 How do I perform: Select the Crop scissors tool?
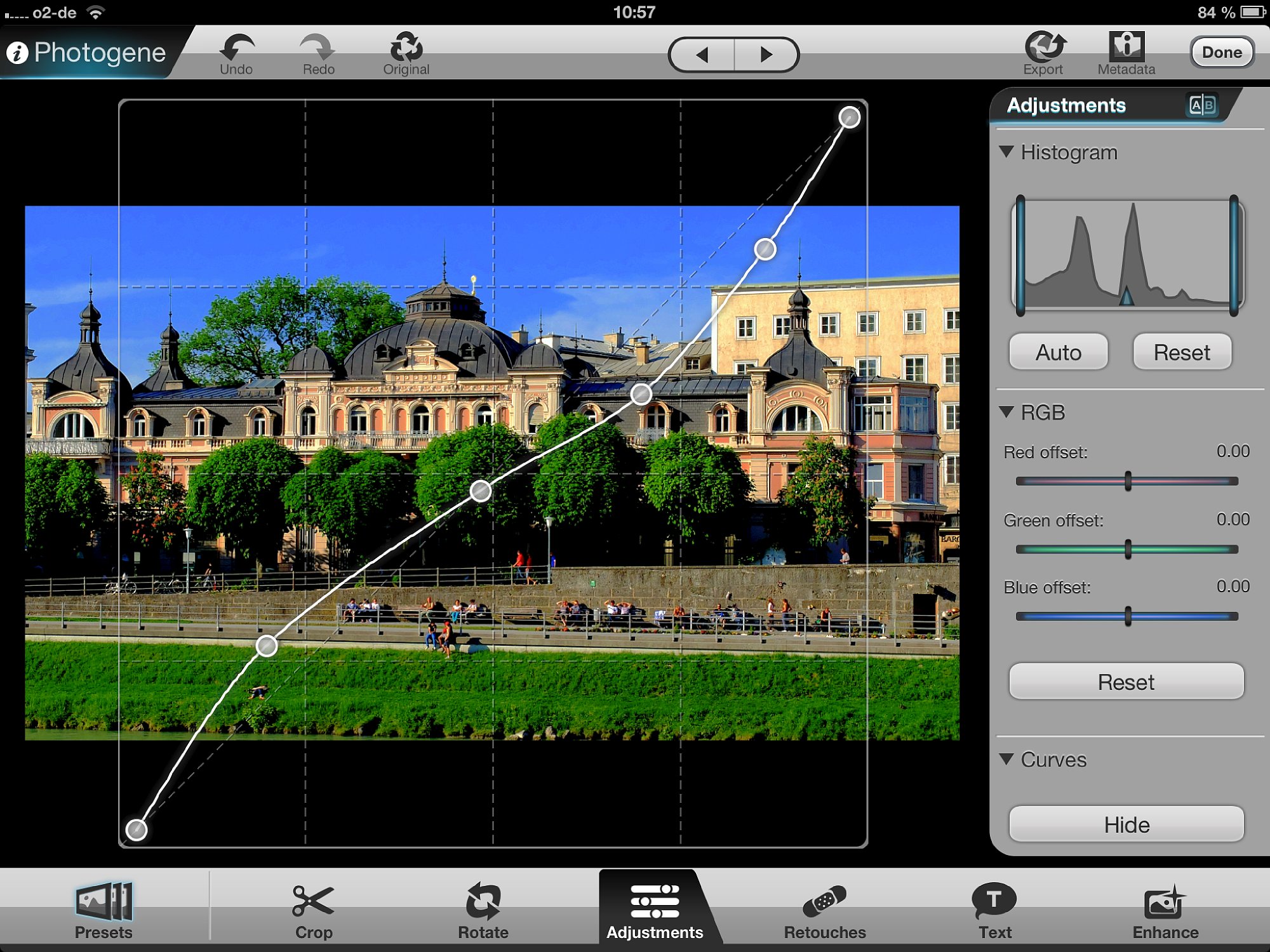pos(313,901)
